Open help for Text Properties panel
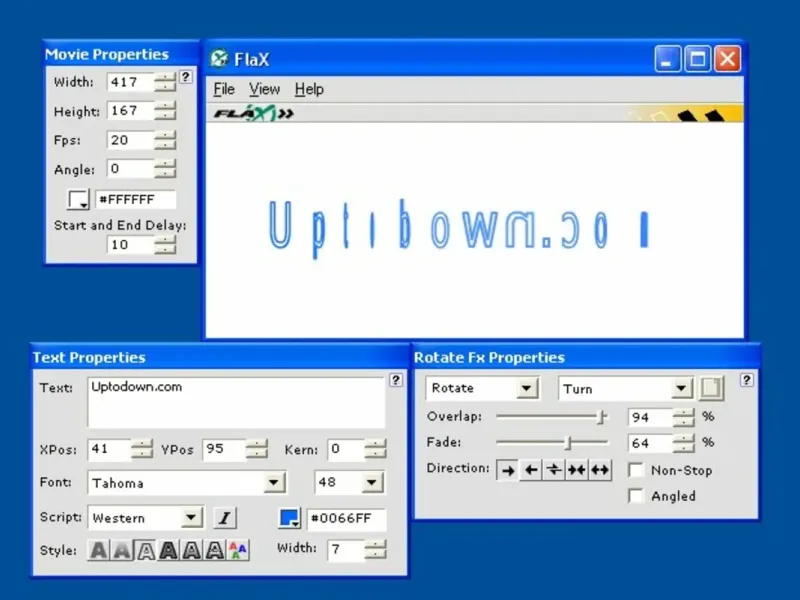800x600 pixels. coord(396,380)
